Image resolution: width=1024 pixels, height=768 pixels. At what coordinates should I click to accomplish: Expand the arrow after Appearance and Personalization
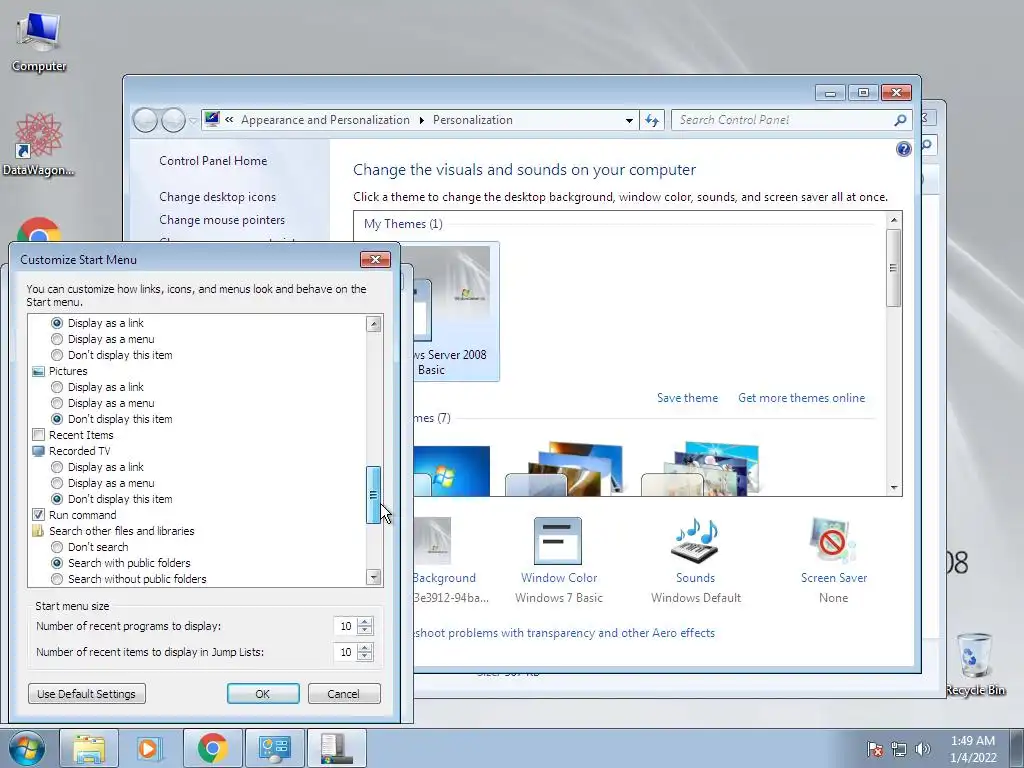point(421,120)
